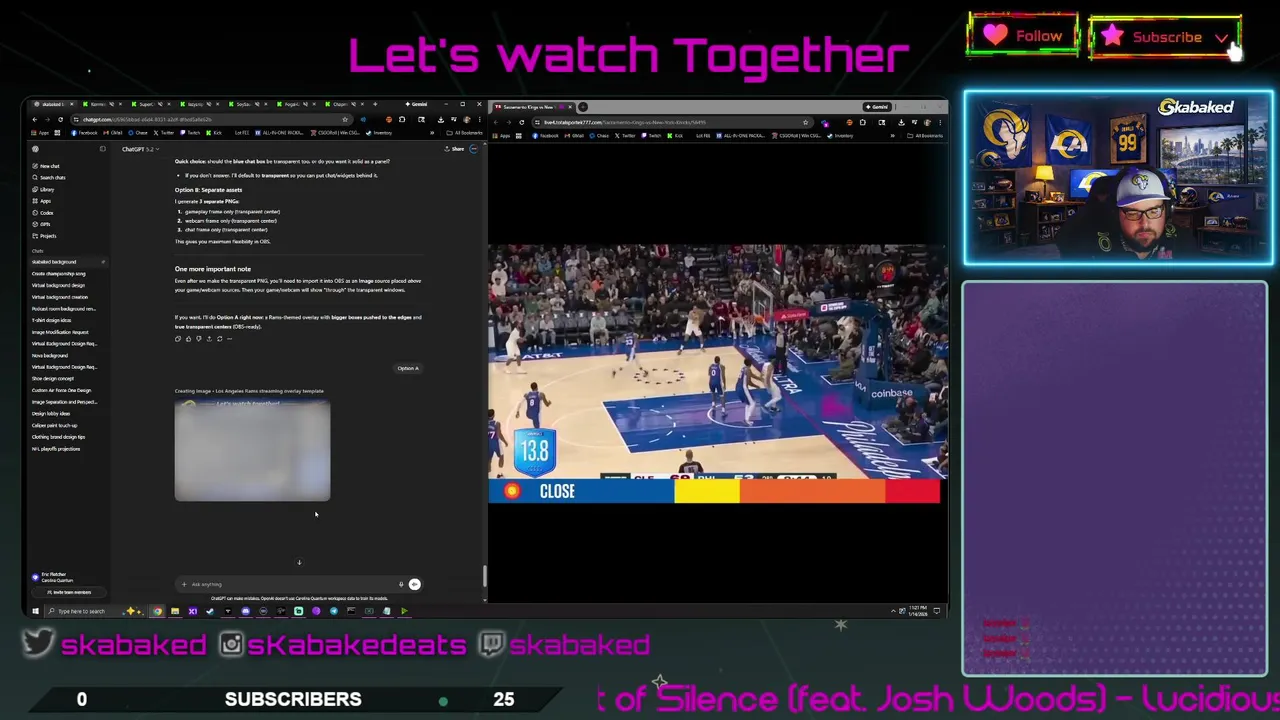This screenshot has height=720, width=1280.
Task: Click the microphone dictate icon in prompt box
Action: (401, 584)
